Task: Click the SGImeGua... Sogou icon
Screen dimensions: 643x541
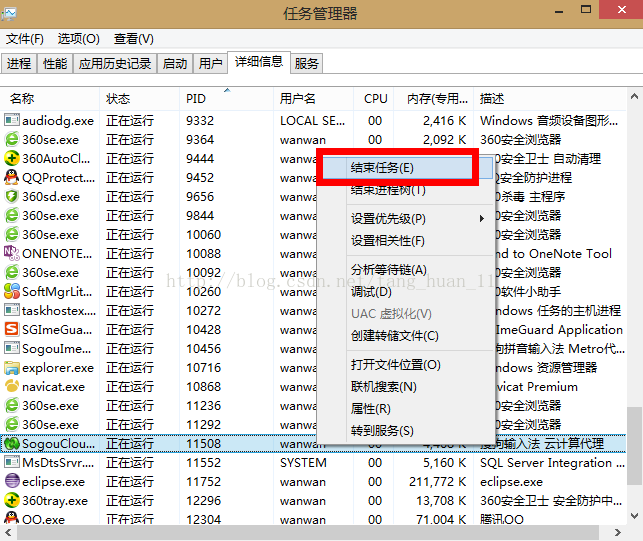Action: [11, 329]
